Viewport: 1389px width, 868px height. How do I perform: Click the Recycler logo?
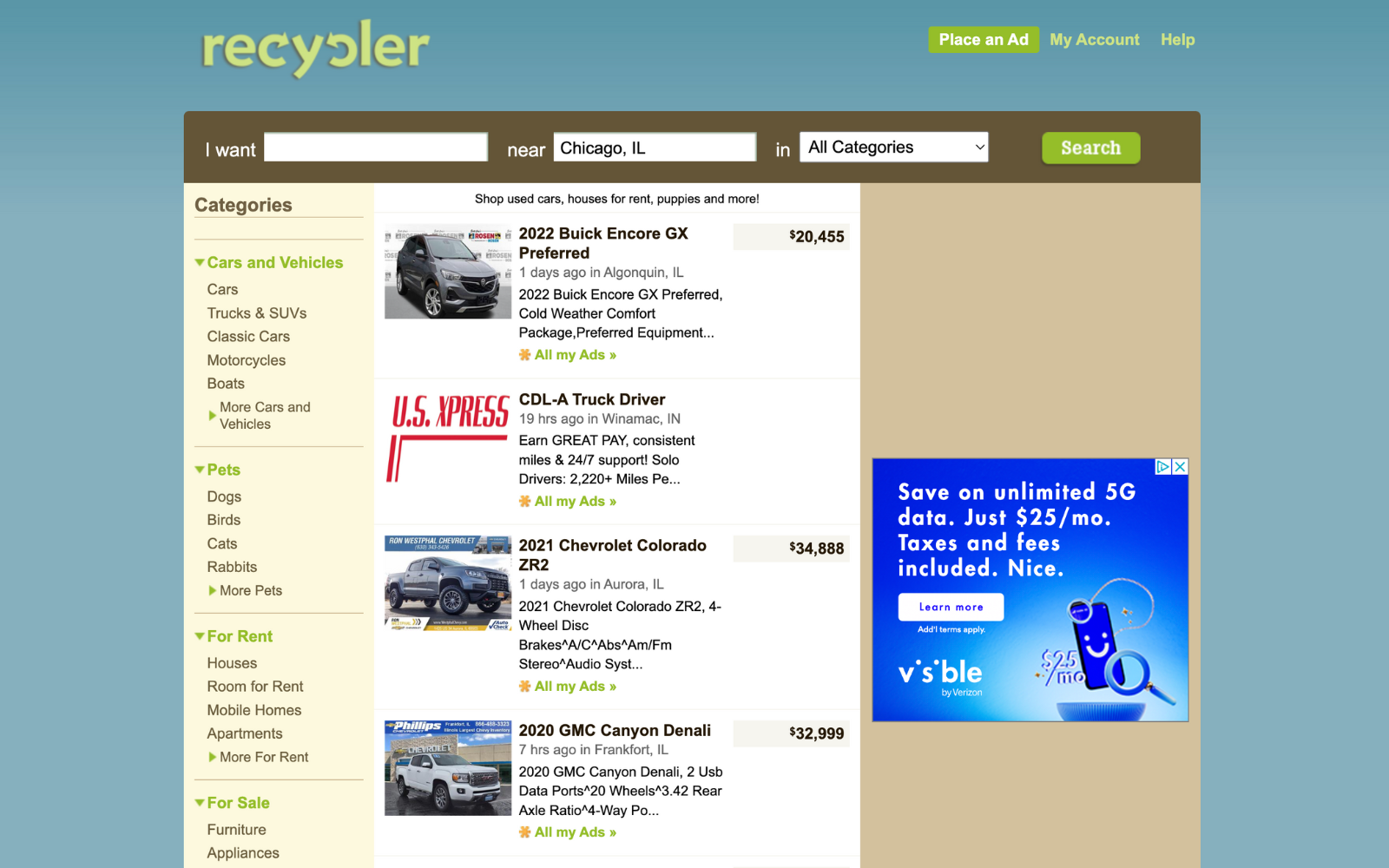(x=315, y=49)
